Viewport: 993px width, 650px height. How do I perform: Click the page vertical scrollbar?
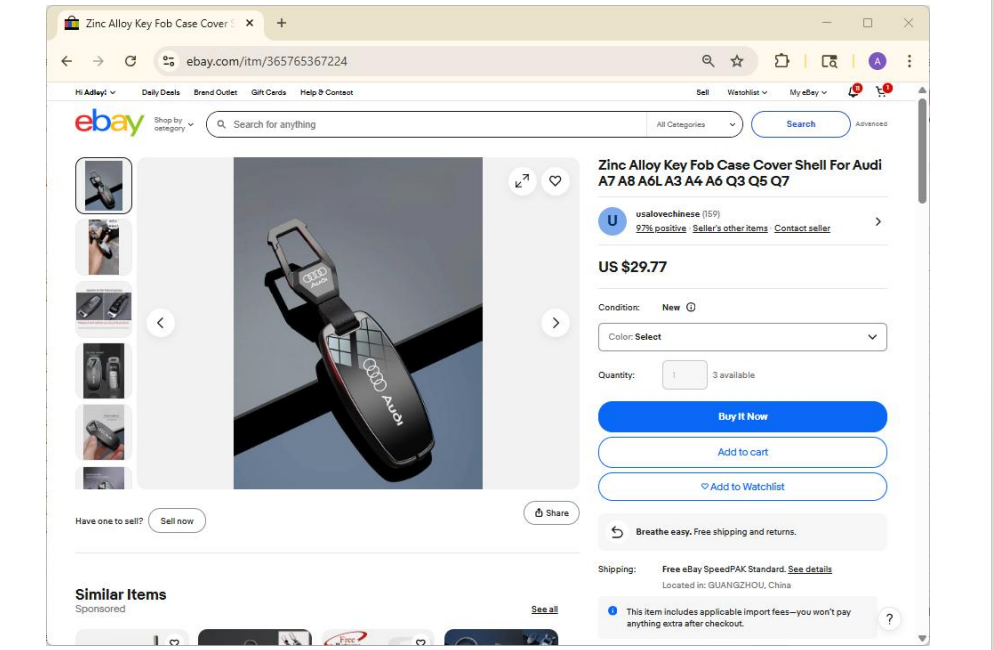click(922, 151)
